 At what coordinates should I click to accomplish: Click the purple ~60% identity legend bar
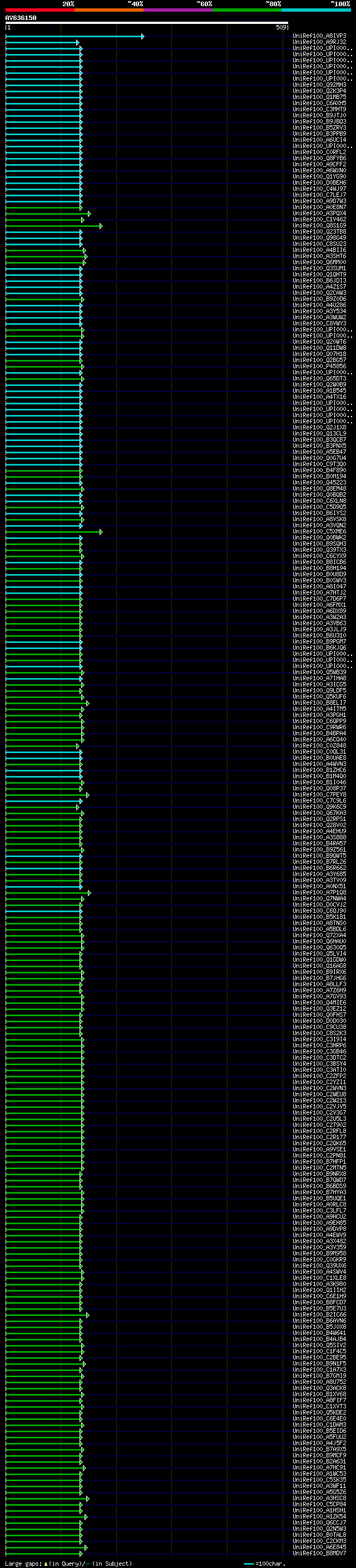[177, 10]
